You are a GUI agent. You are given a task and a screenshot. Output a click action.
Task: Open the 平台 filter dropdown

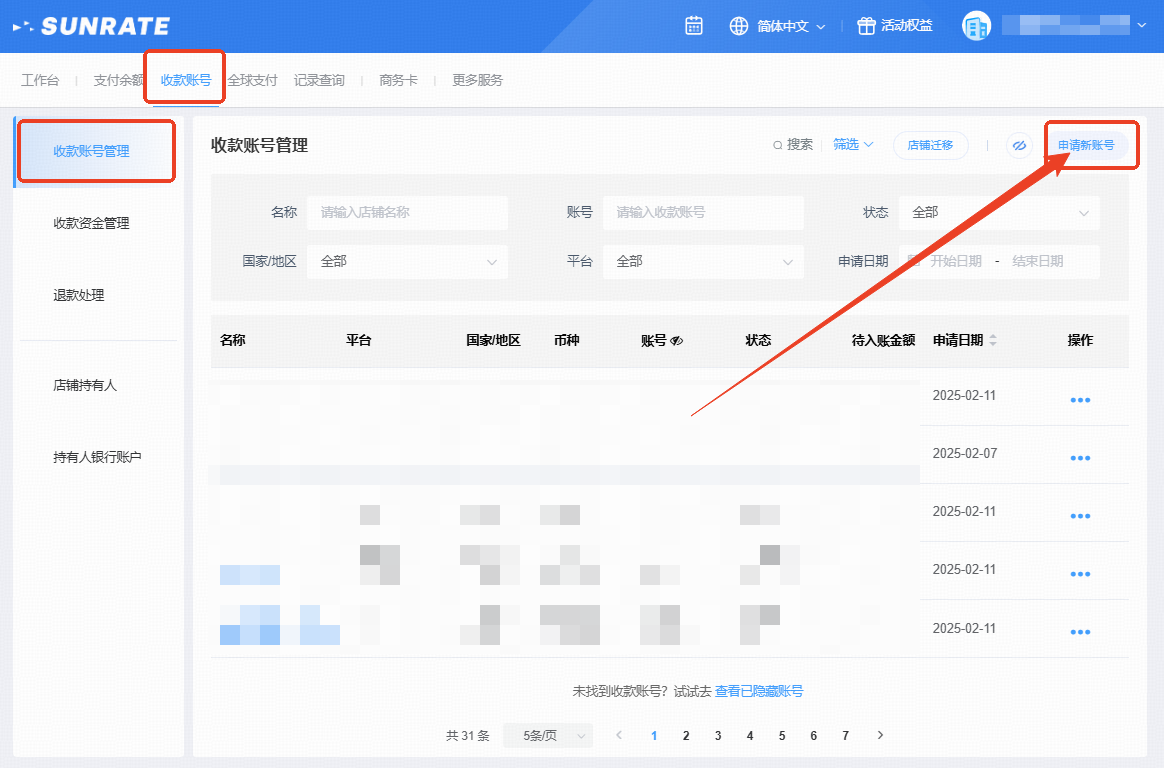pos(702,262)
